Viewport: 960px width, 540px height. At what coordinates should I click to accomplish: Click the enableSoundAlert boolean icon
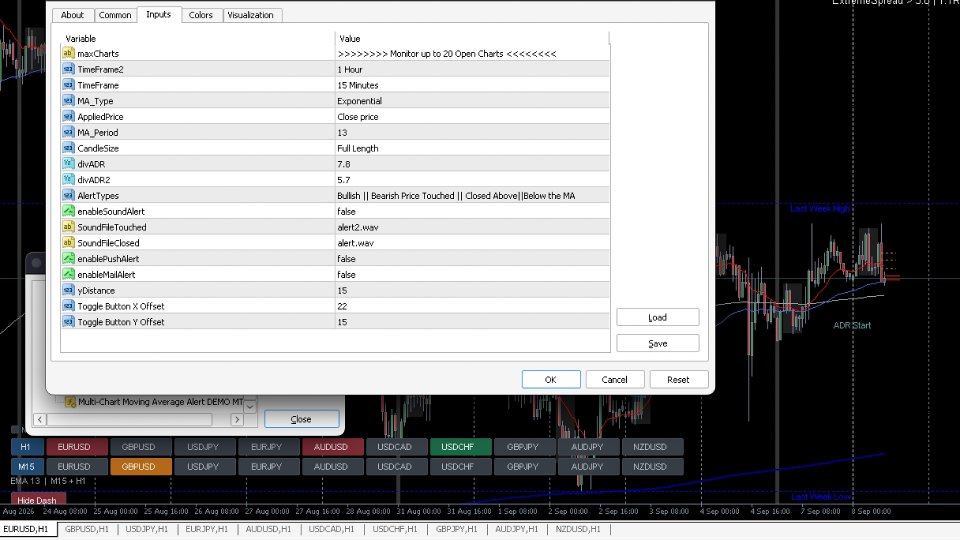point(68,211)
